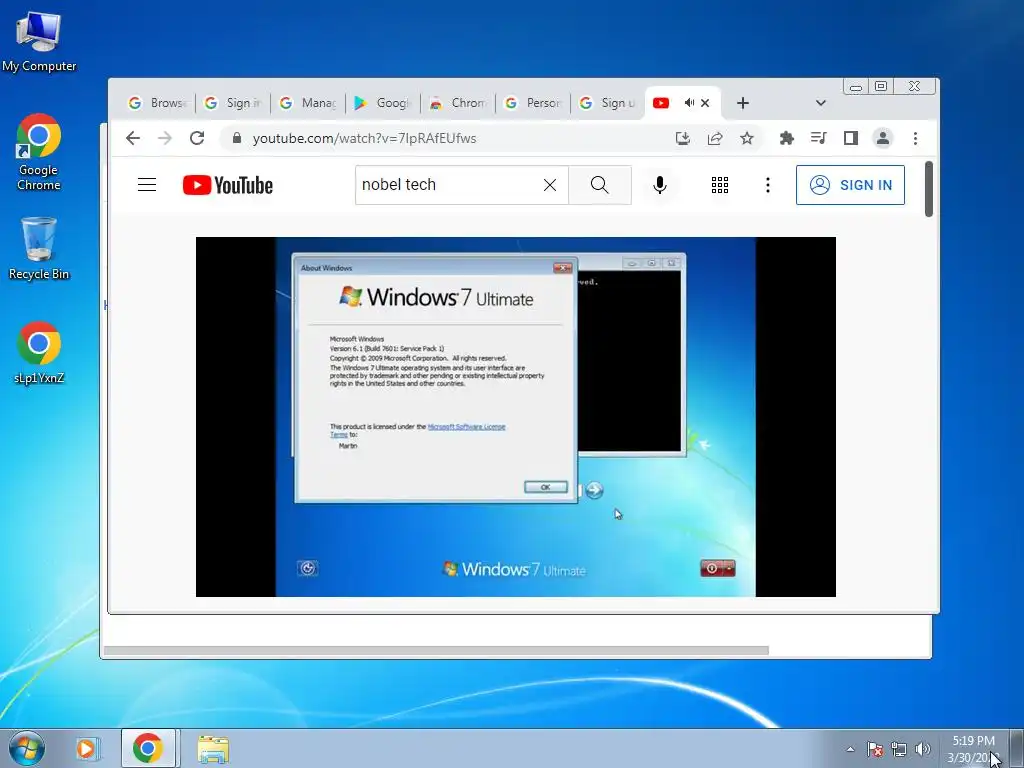Select the Google Chrome desktop shortcut
The width and height of the screenshot is (1024, 768).
(x=39, y=152)
